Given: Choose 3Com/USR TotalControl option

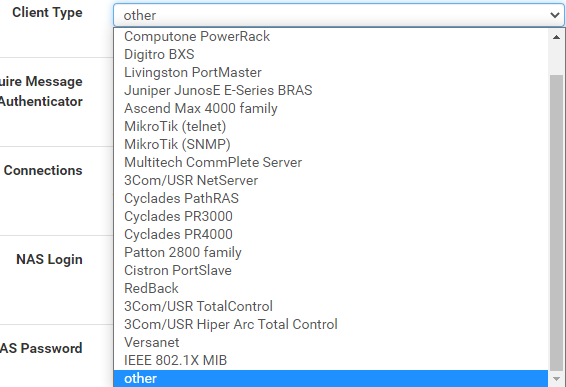Looking at the screenshot, I should coord(331,306).
